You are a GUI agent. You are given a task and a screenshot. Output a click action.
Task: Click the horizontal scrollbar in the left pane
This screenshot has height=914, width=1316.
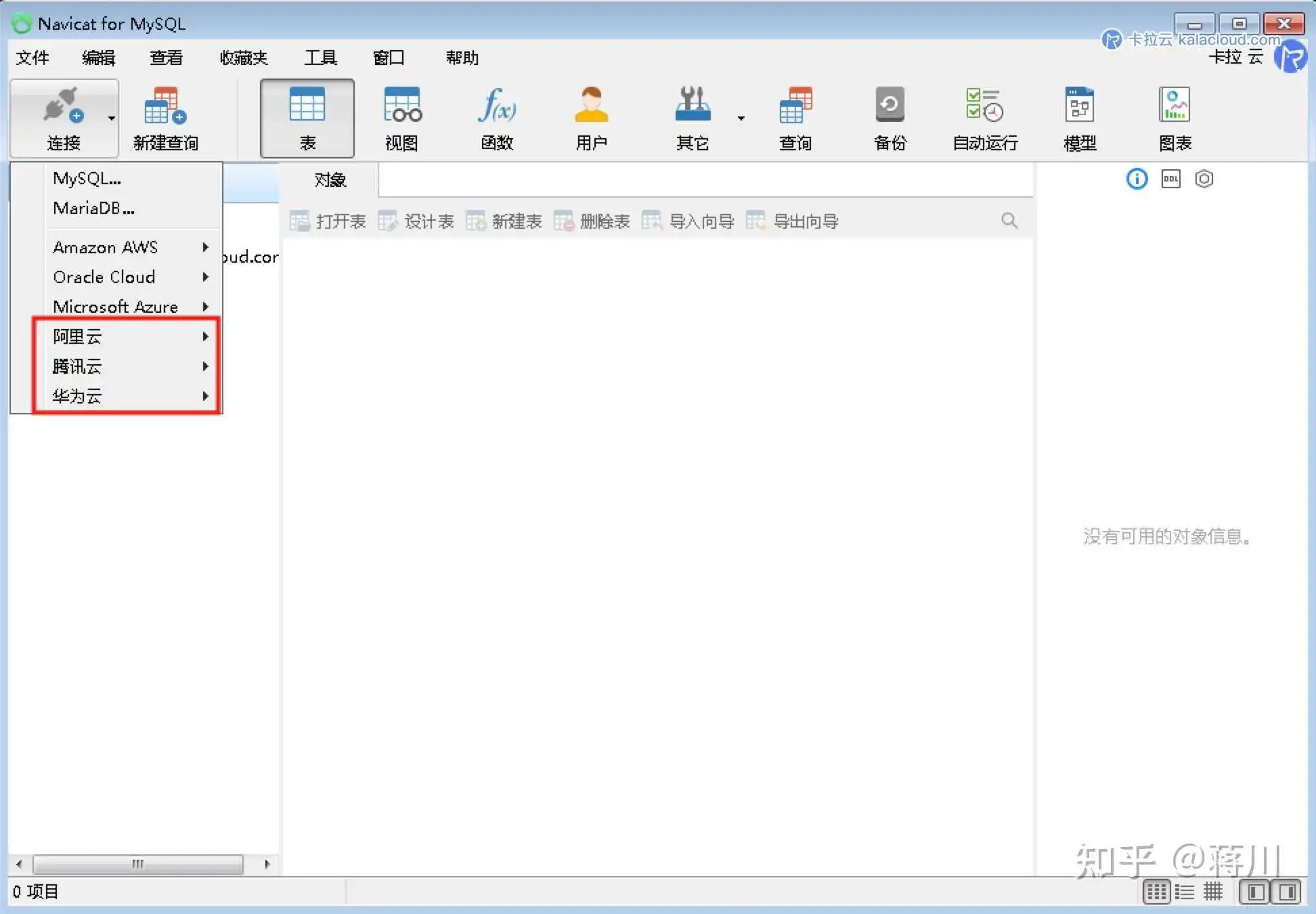tap(138, 864)
